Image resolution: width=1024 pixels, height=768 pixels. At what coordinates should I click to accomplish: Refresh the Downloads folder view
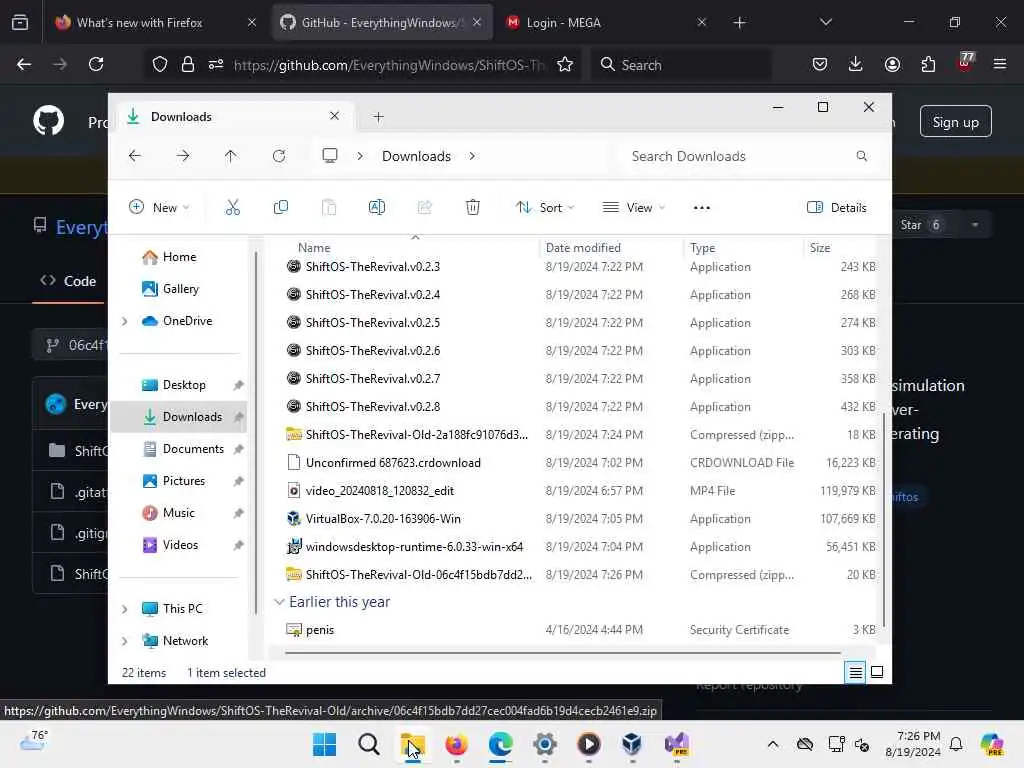tap(279, 156)
